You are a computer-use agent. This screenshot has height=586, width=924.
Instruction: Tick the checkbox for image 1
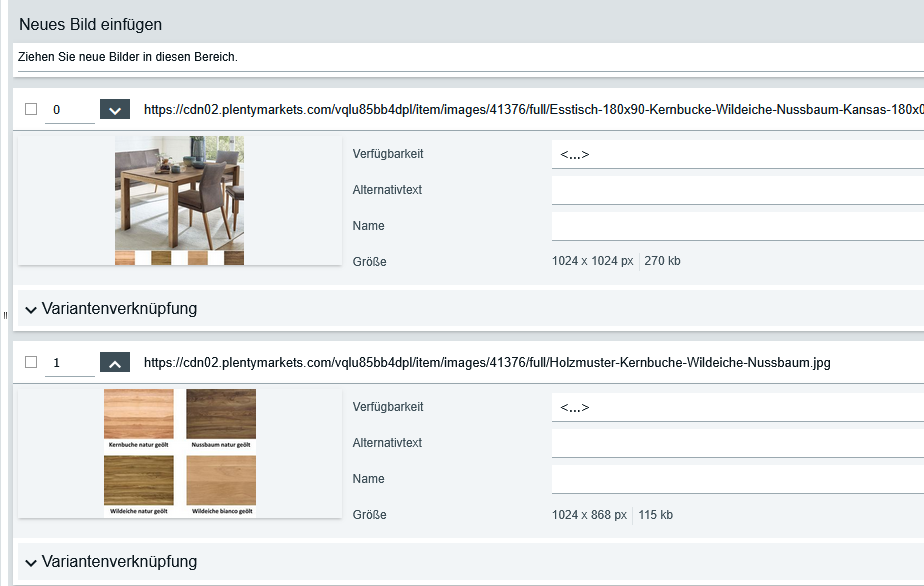click(x=31, y=362)
